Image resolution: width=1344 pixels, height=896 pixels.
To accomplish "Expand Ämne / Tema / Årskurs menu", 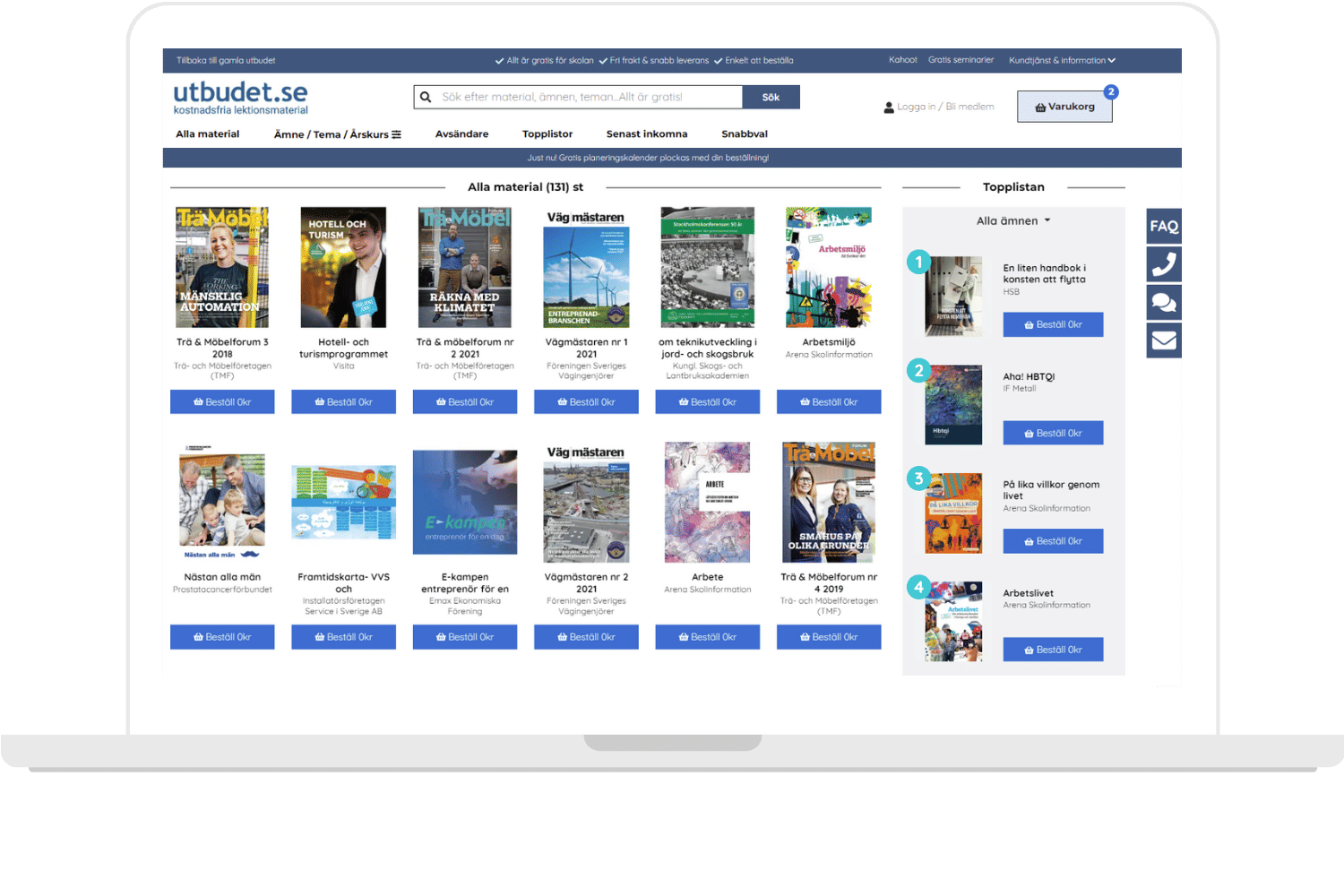I will [x=337, y=134].
